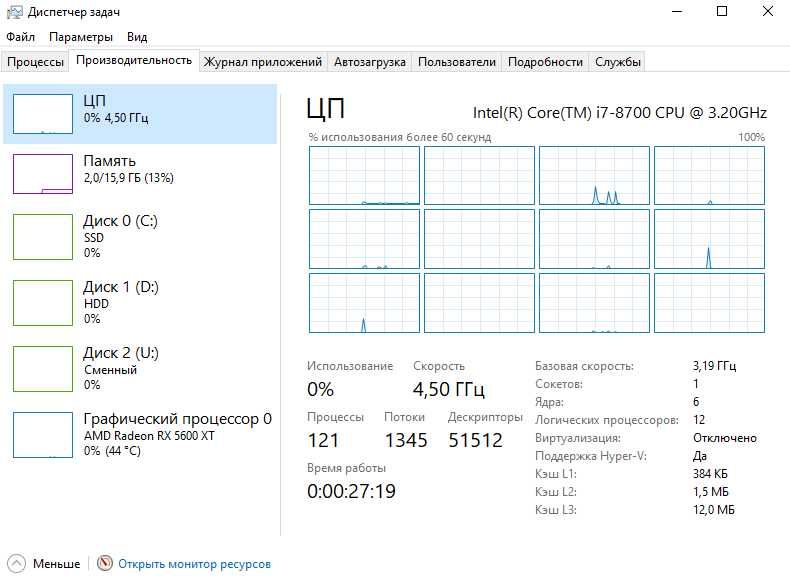Open Открыть монитор ресурсов link
The height and width of the screenshot is (587, 790).
(194, 564)
